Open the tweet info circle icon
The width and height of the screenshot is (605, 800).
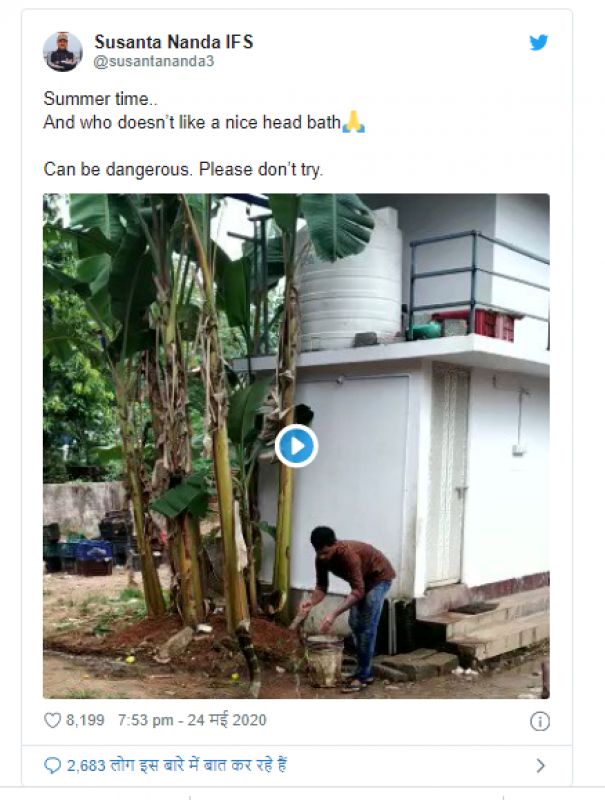[538, 720]
